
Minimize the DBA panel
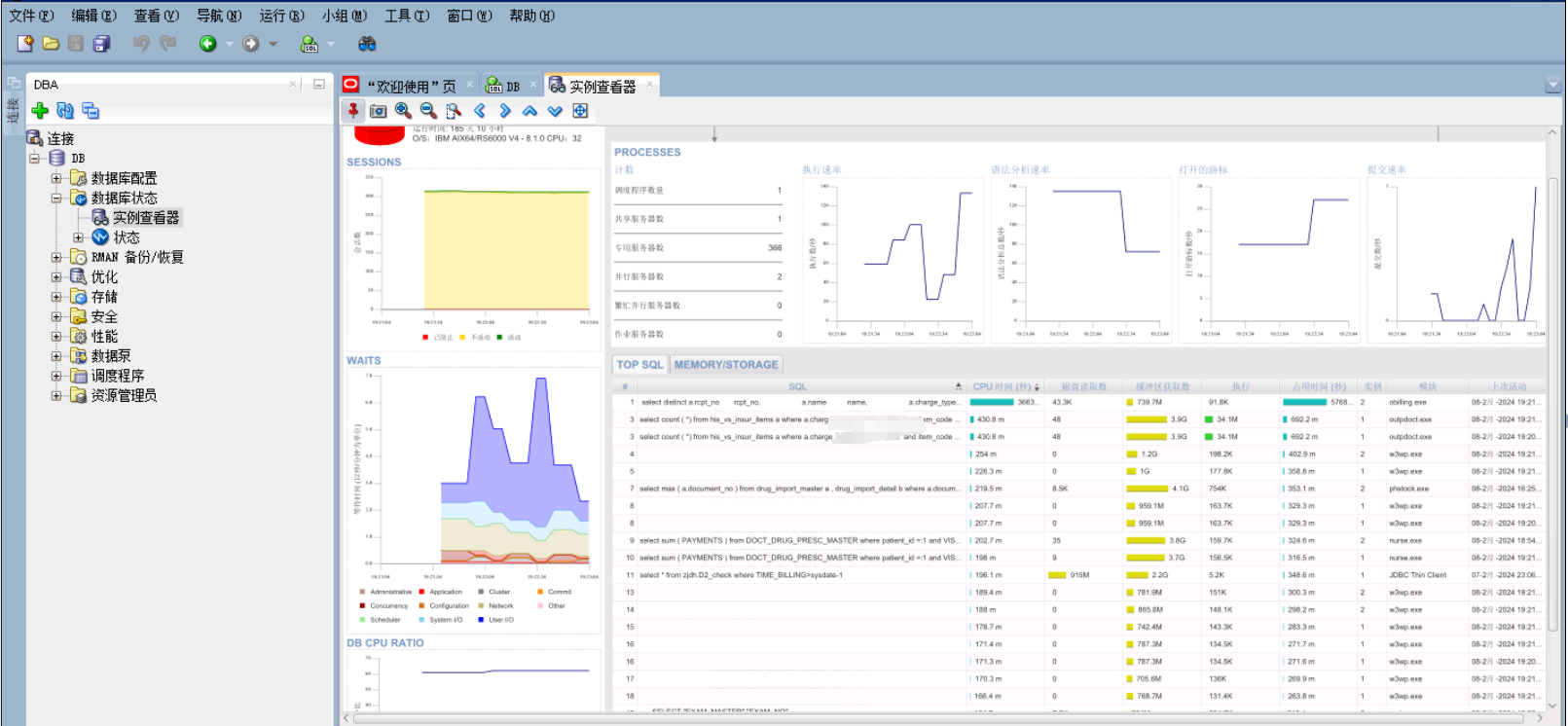(x=318, y=85)
